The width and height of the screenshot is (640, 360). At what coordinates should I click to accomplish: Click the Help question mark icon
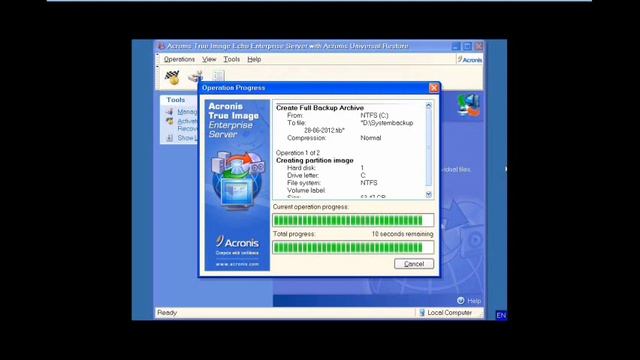coord(460,300)
